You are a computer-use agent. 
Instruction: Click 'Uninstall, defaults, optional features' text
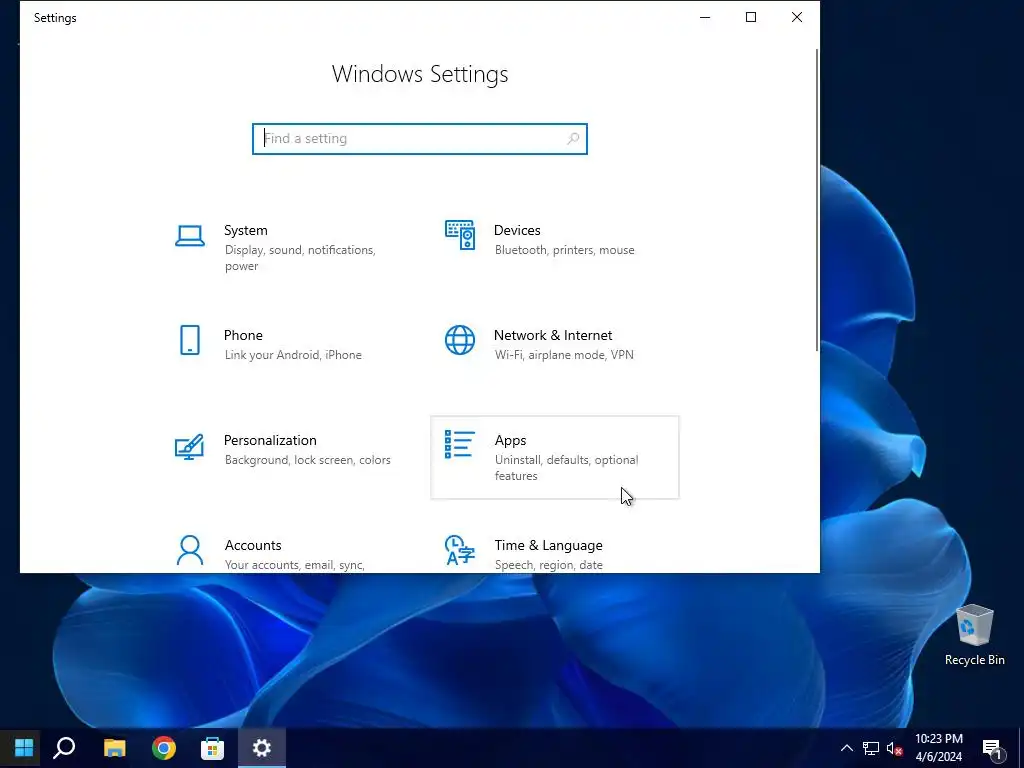click(x=566, y=468)
